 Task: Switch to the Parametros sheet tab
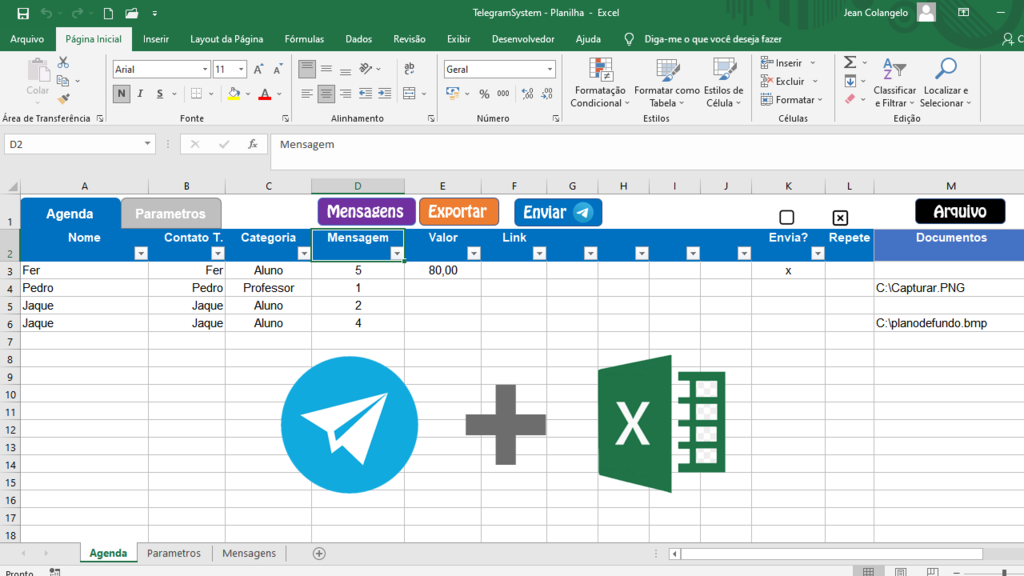point(174,553)
